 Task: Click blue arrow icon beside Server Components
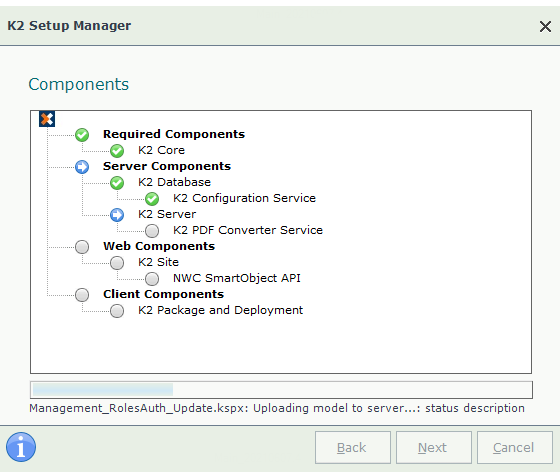[x=82, y=167]
